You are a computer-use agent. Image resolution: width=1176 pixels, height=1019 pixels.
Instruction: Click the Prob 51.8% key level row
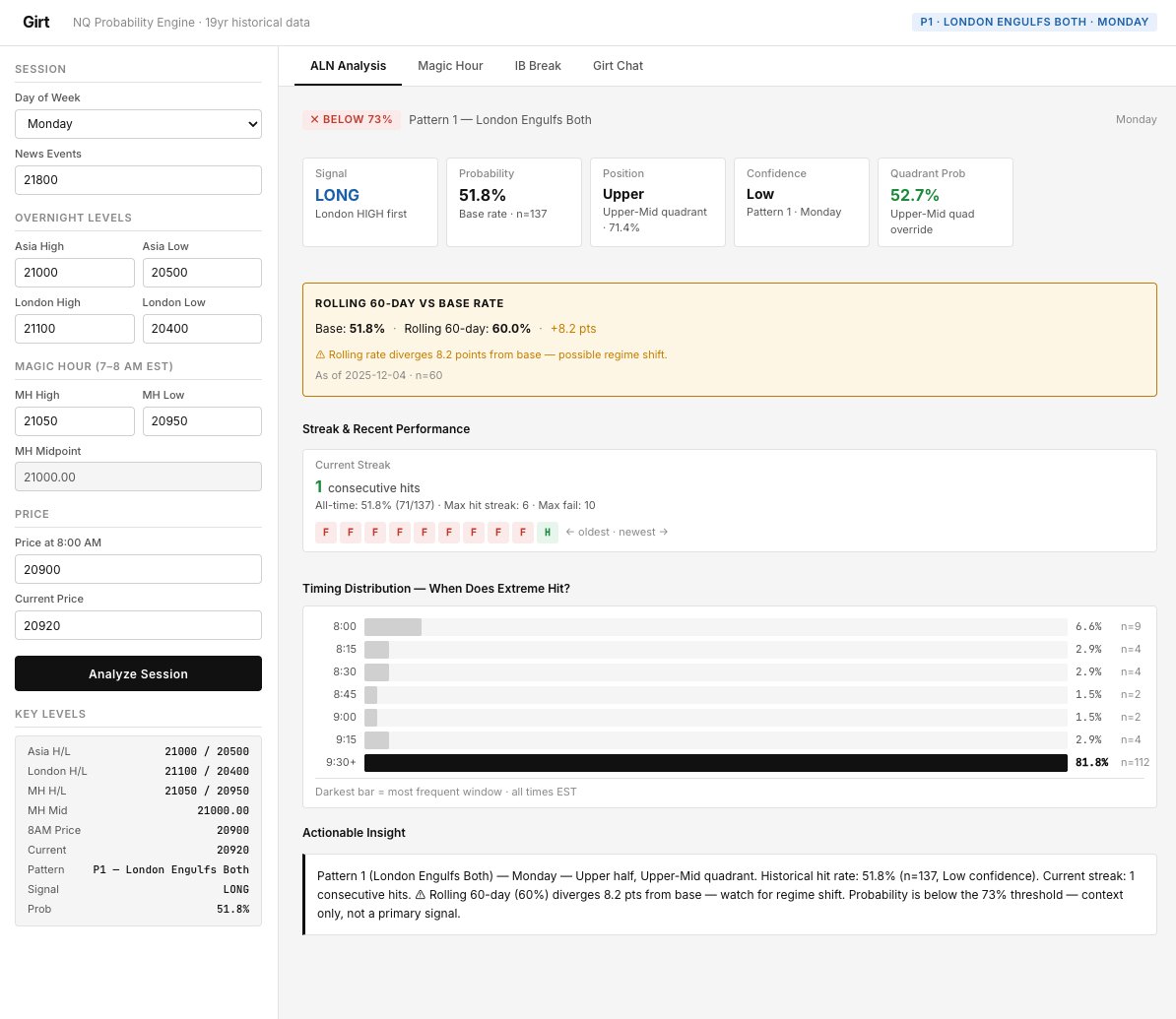[138, 909]
